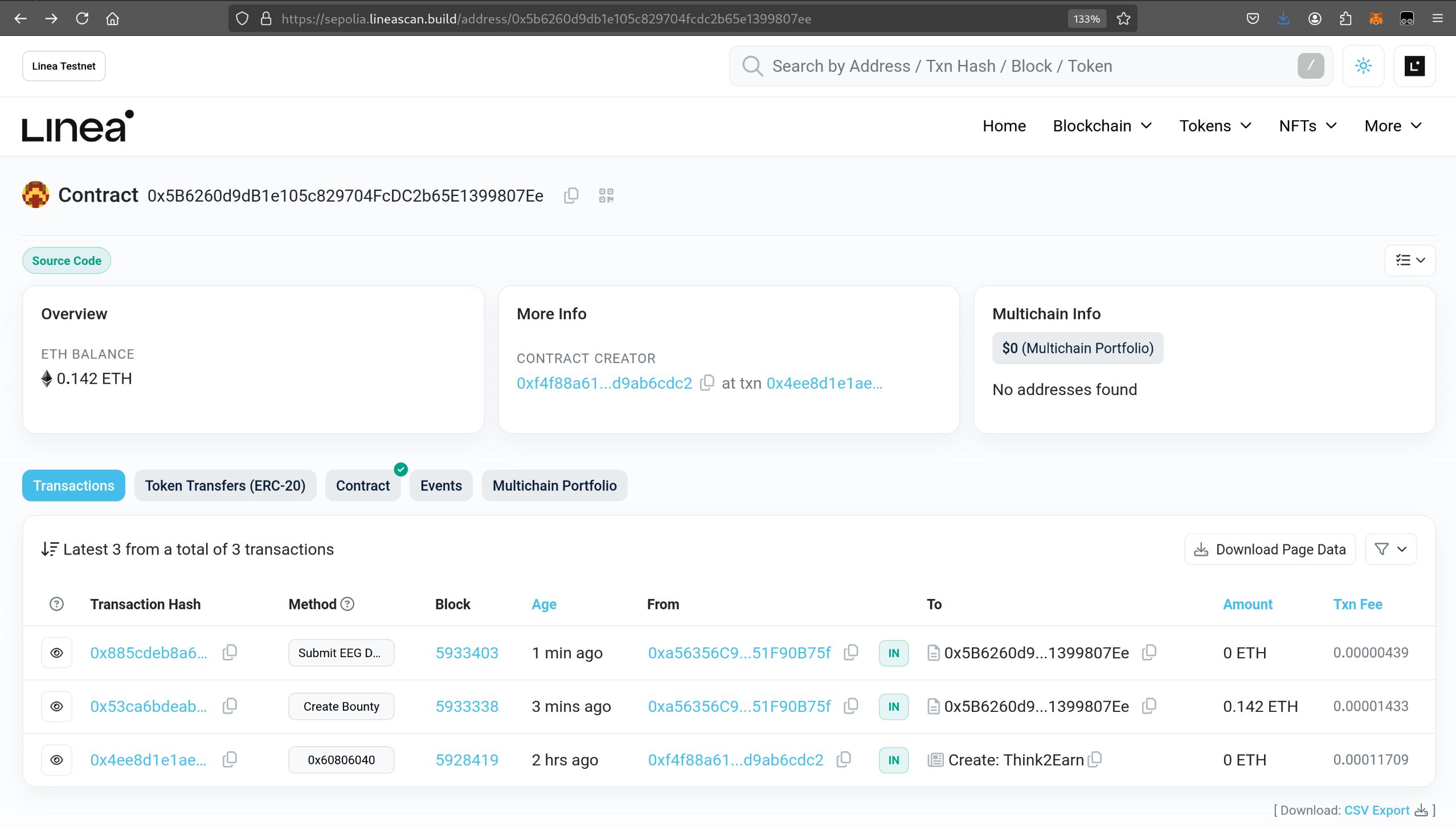Switch to the Events tab
Viewport: 1456px width, 827px height.
[441, 486]
